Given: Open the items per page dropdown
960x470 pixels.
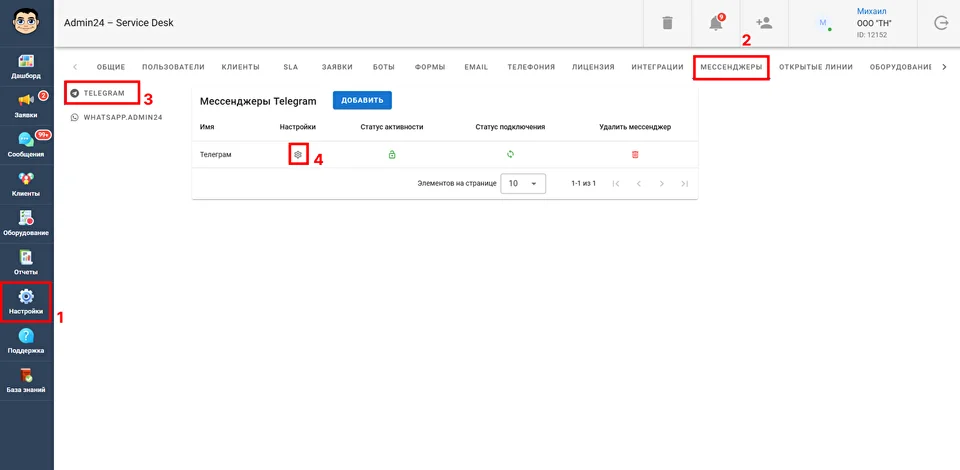Looking at the screenshot, I should 523,184.
